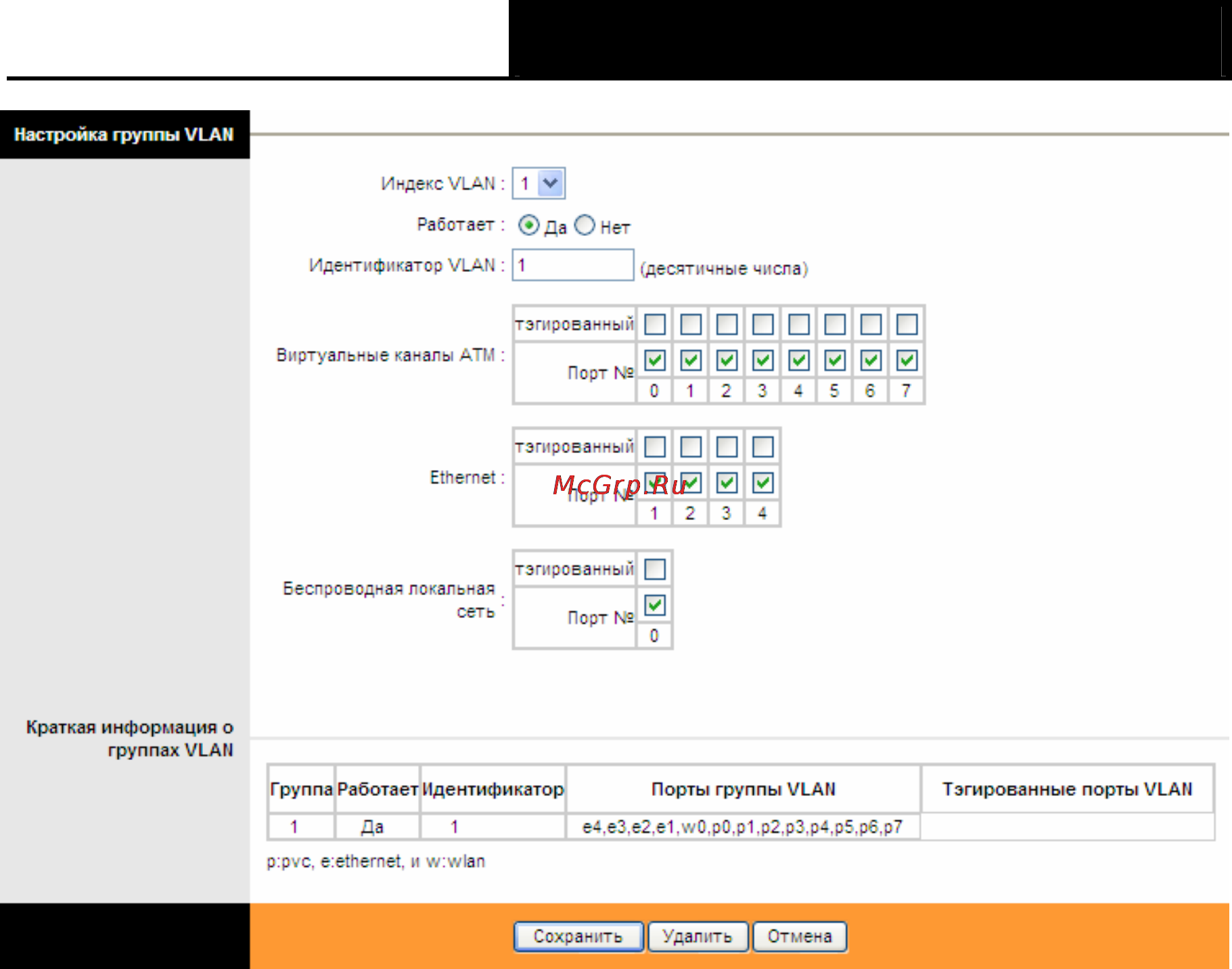Uncheck ATM port 1 membership checkbox

(691, 360)
